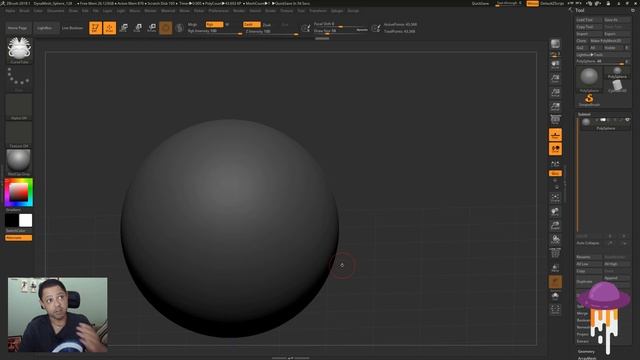This screenshot has height=360, width=640.
Task: Open the stroke type popup
Action: [19, 79]
